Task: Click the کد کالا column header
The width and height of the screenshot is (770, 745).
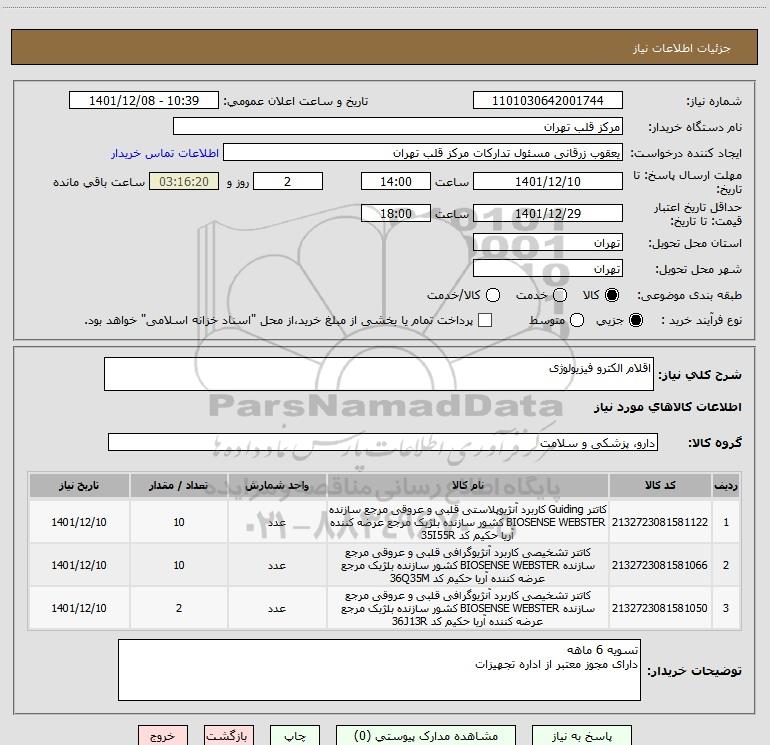Action: point(660,486)
